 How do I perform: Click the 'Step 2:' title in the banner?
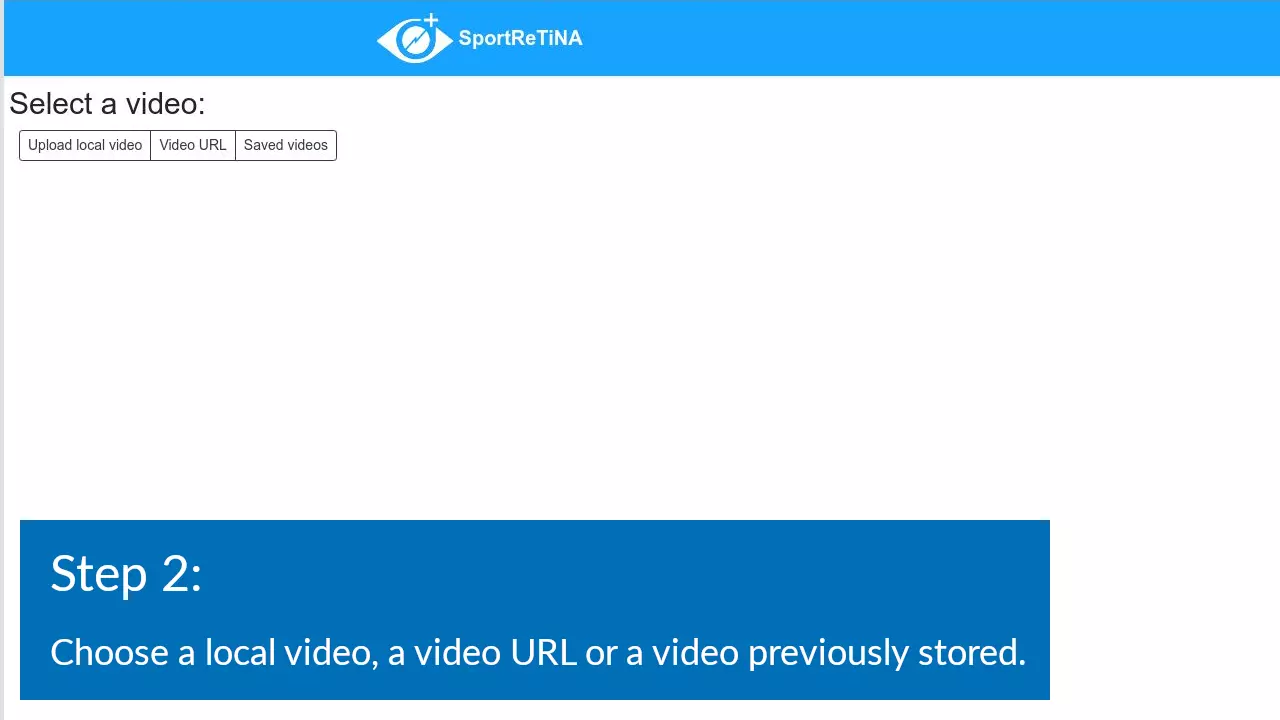coord(126,574)
